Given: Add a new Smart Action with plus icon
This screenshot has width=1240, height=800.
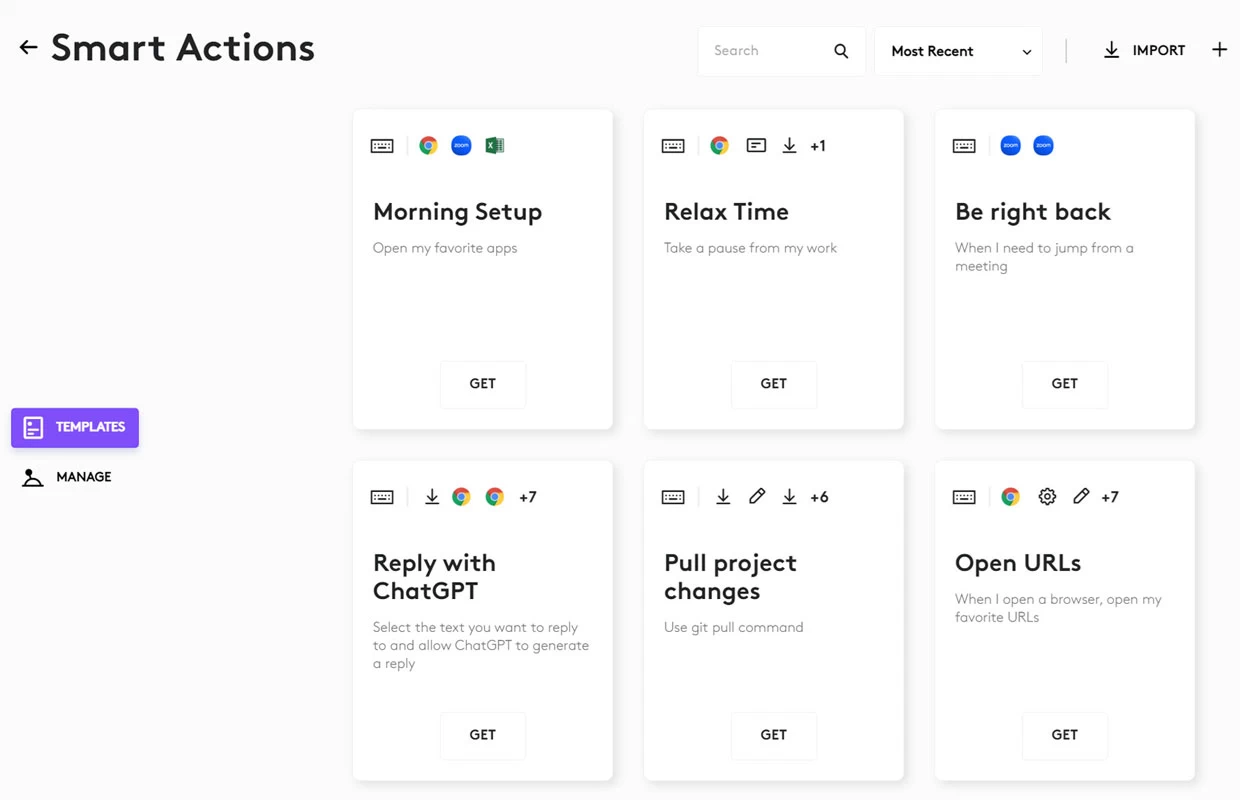Looking at the screenshot, I should (x=1219, y=50).
